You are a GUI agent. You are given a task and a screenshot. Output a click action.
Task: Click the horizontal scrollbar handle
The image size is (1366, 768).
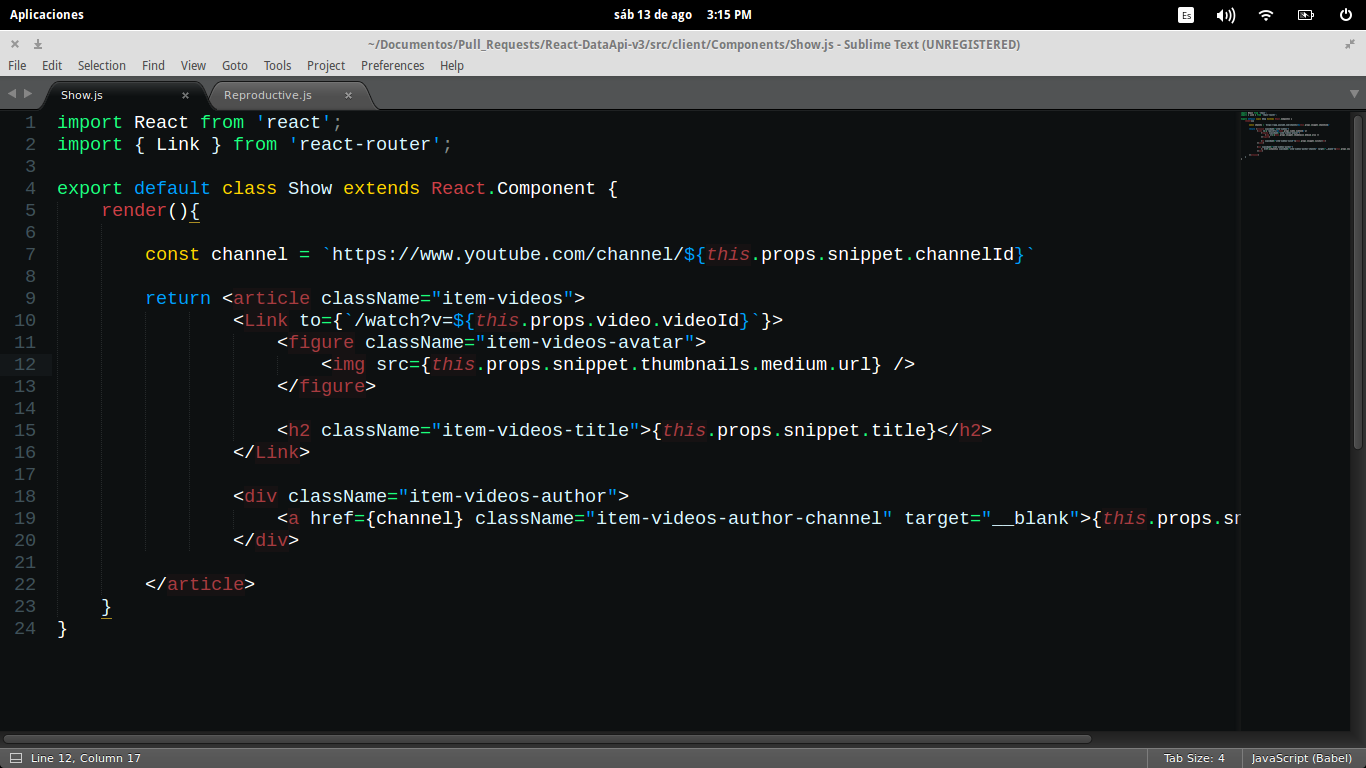click(547, 739)
